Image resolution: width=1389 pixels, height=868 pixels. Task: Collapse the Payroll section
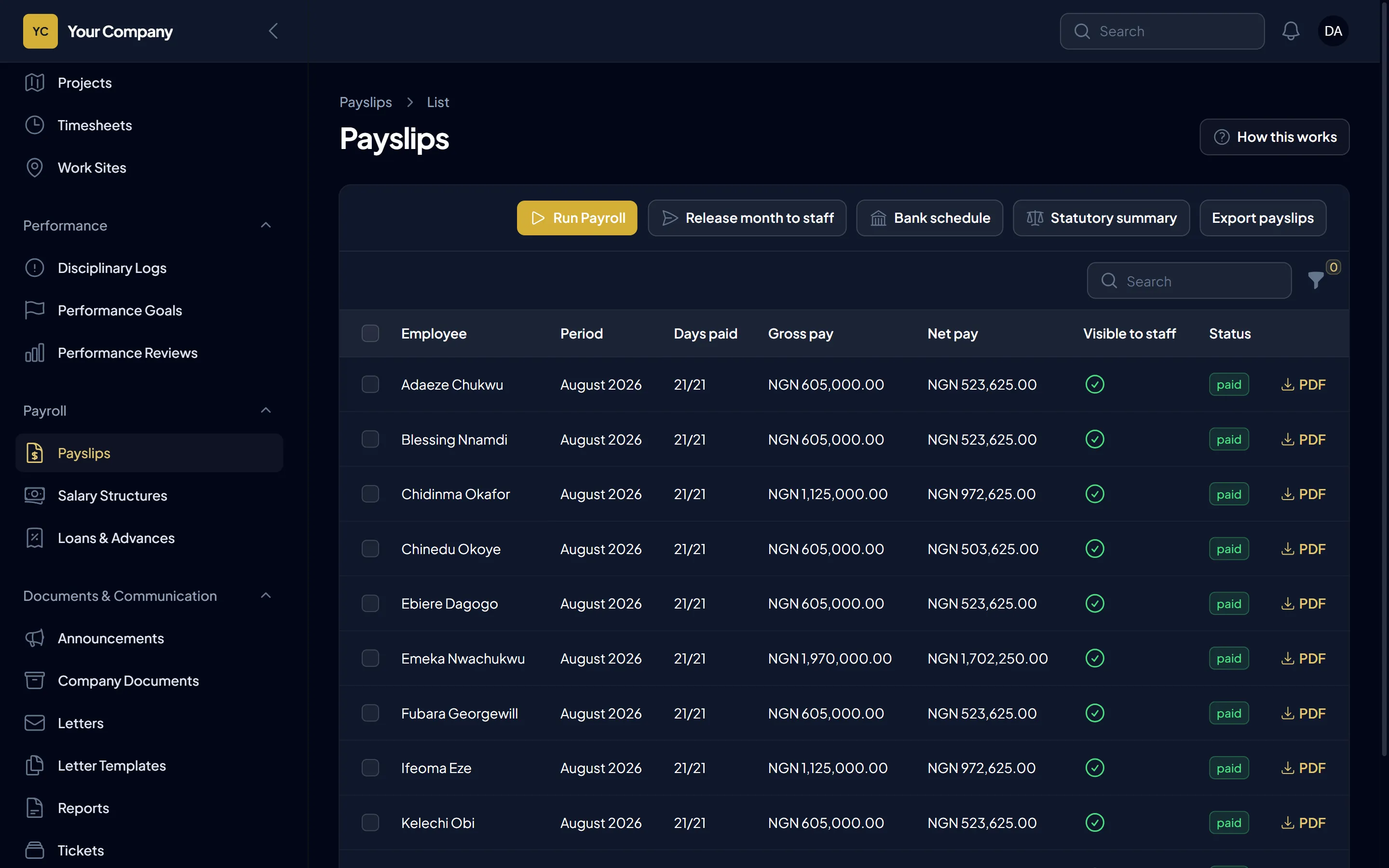265,410
